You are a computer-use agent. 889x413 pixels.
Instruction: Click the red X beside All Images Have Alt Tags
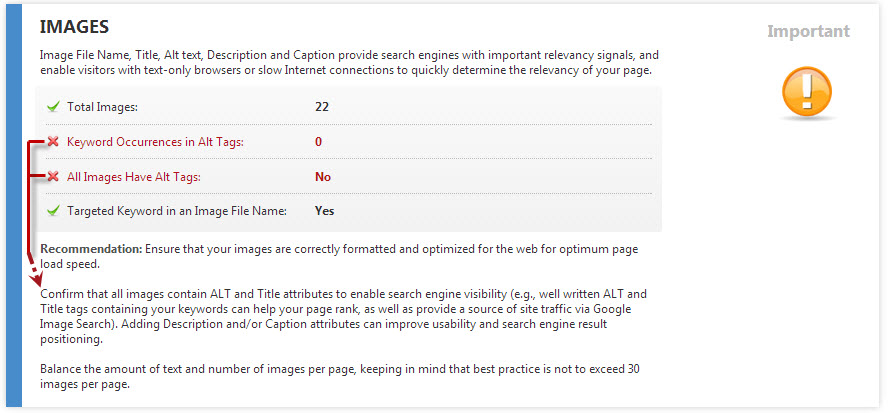click(53, 177)
